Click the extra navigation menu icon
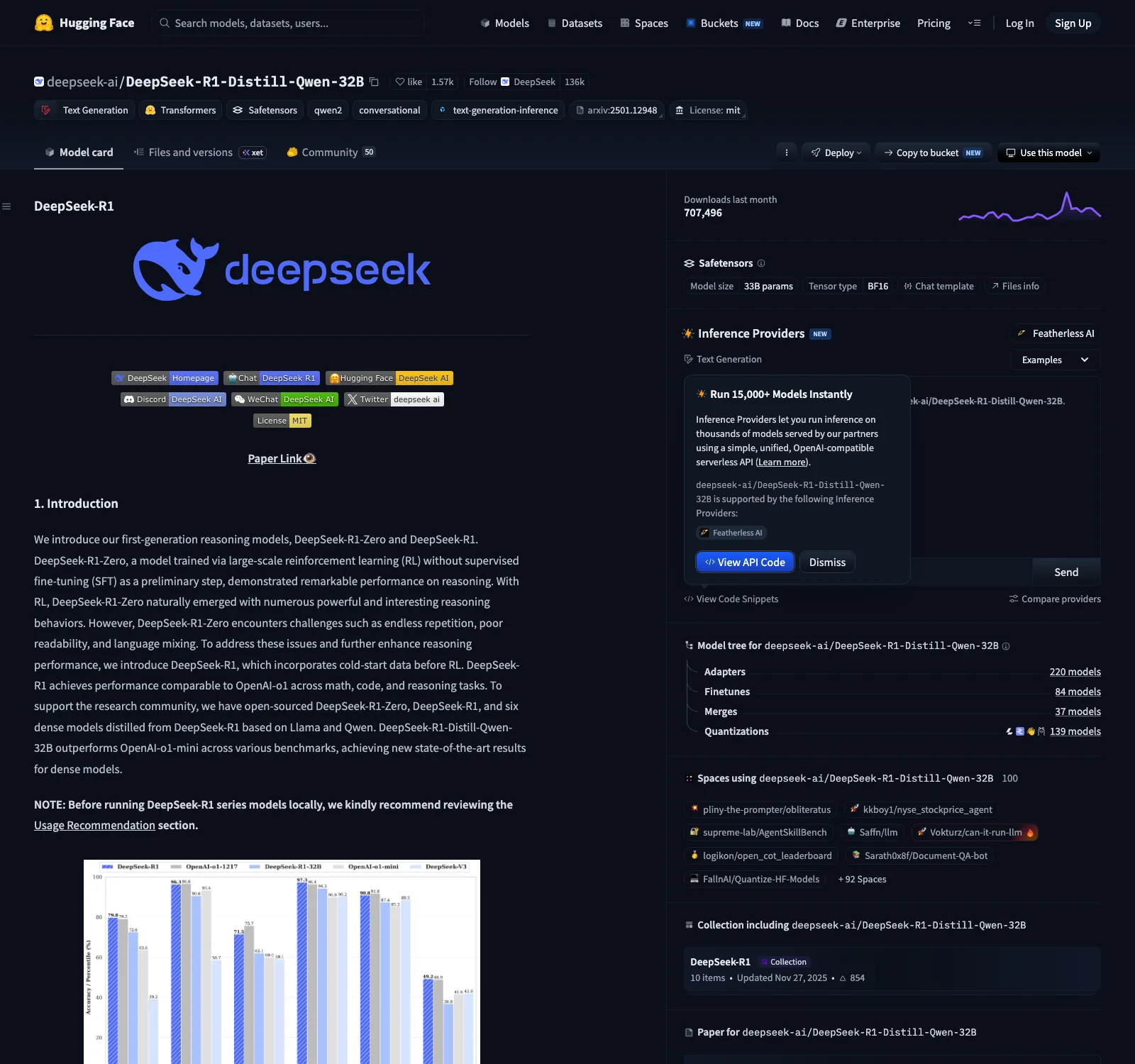 (x=974, y=23)
